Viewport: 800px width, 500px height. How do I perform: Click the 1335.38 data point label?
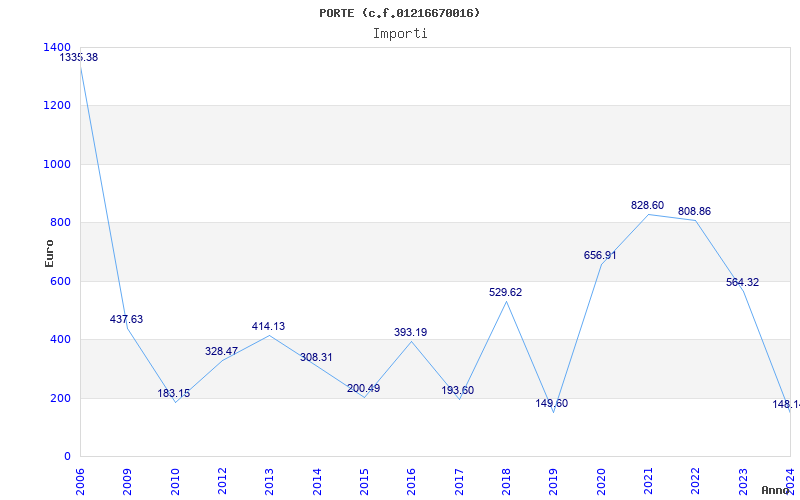tap(79, 58)
